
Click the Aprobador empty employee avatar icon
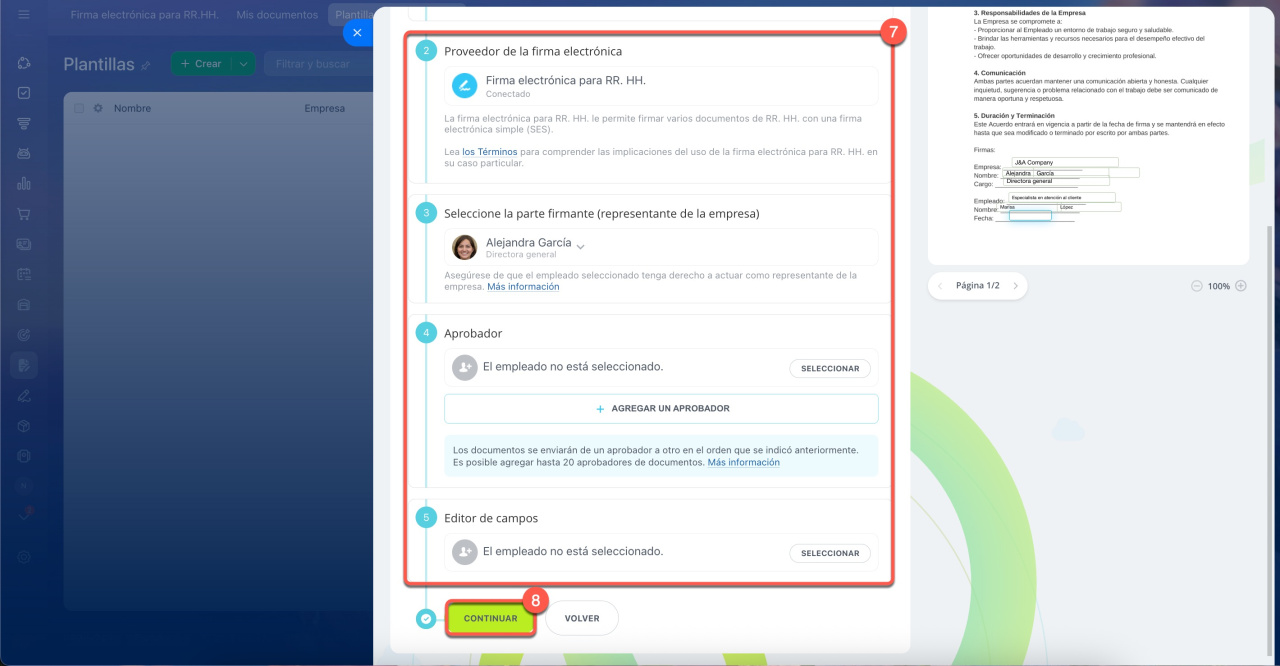pos(464,368)
